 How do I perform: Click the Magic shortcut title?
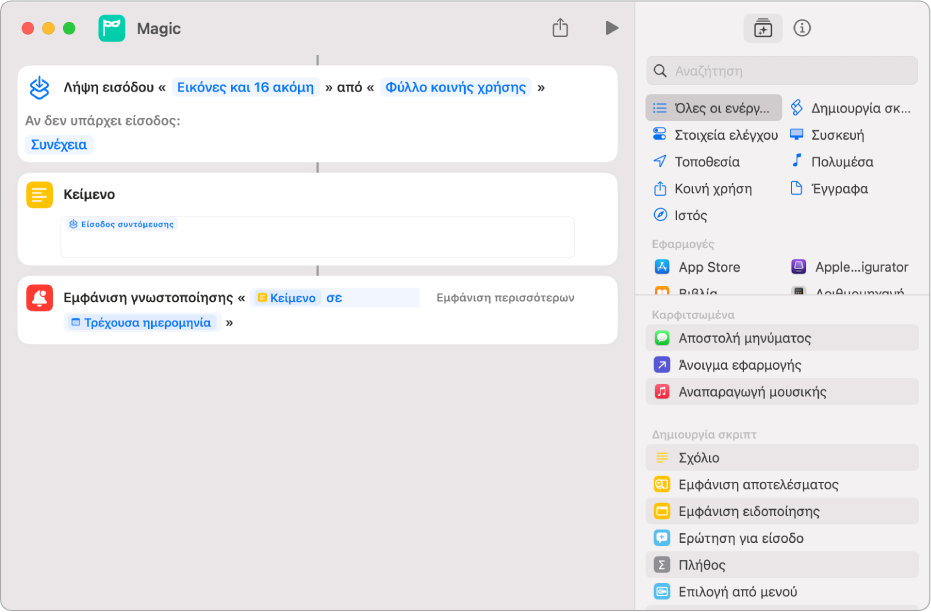(x=159, y=28)
